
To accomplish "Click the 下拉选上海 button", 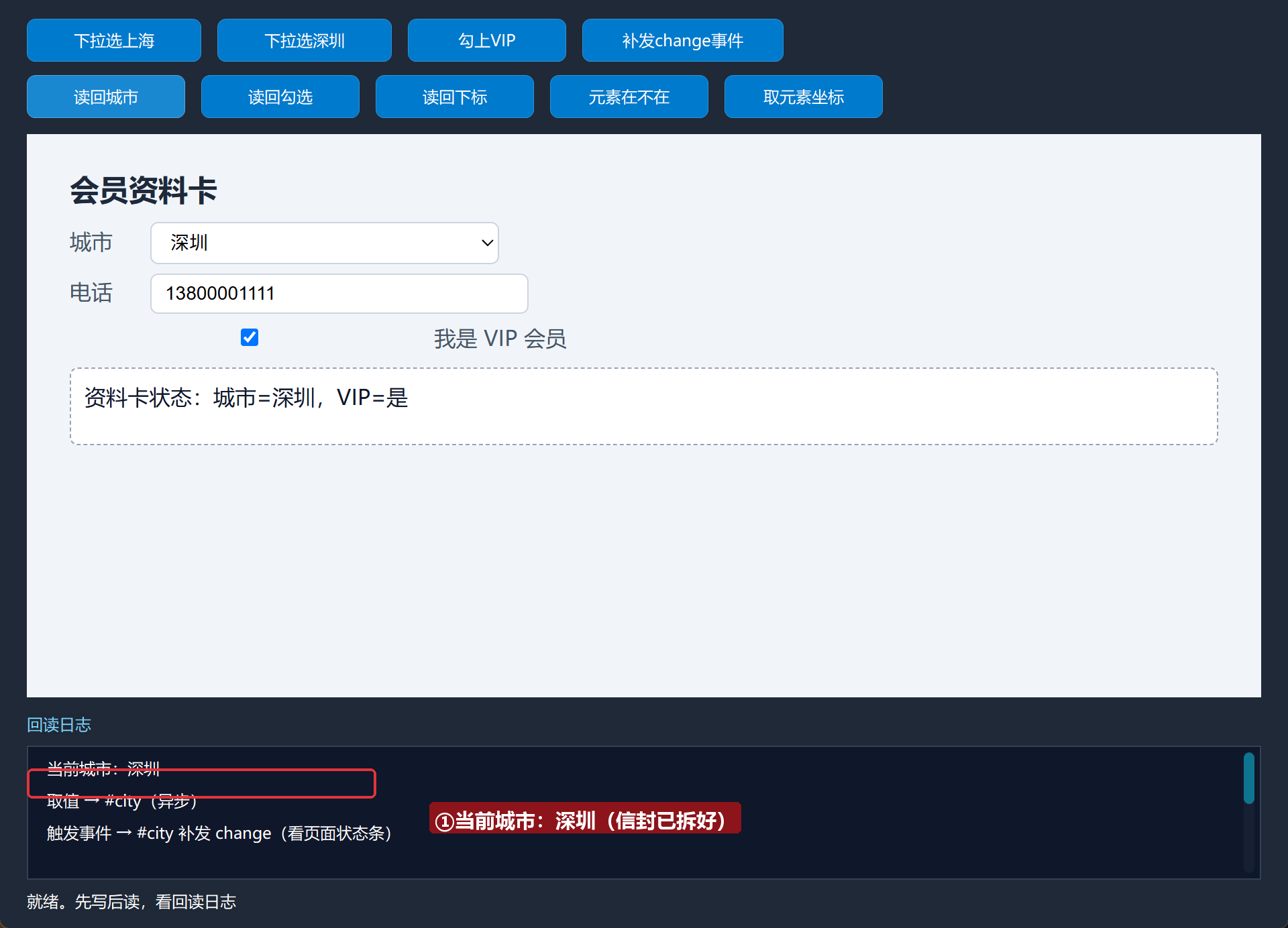I will coord(114,40).
